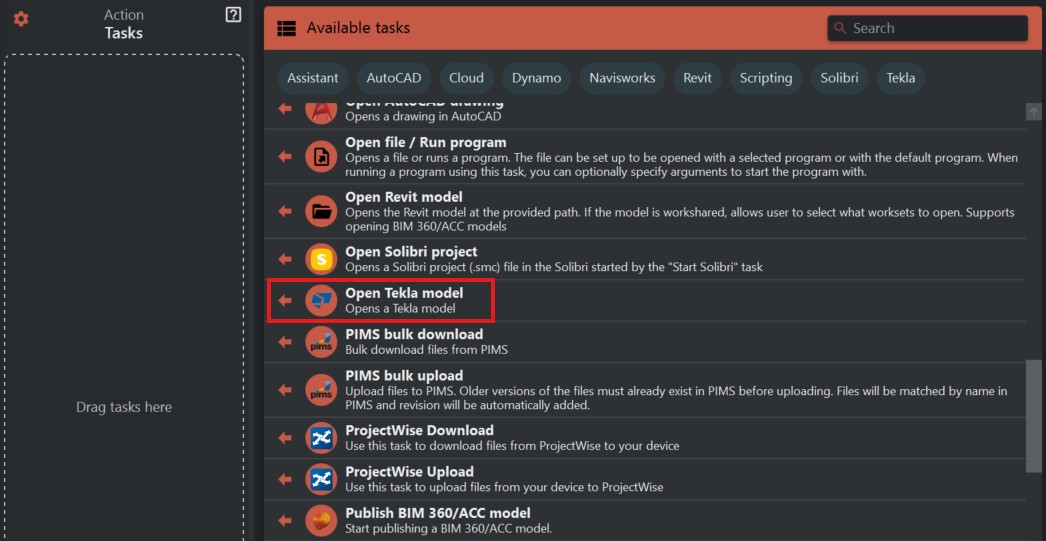Screen dimensions: 1046x541
Task: Click the settings gear icon
Action: click(21, 19)
